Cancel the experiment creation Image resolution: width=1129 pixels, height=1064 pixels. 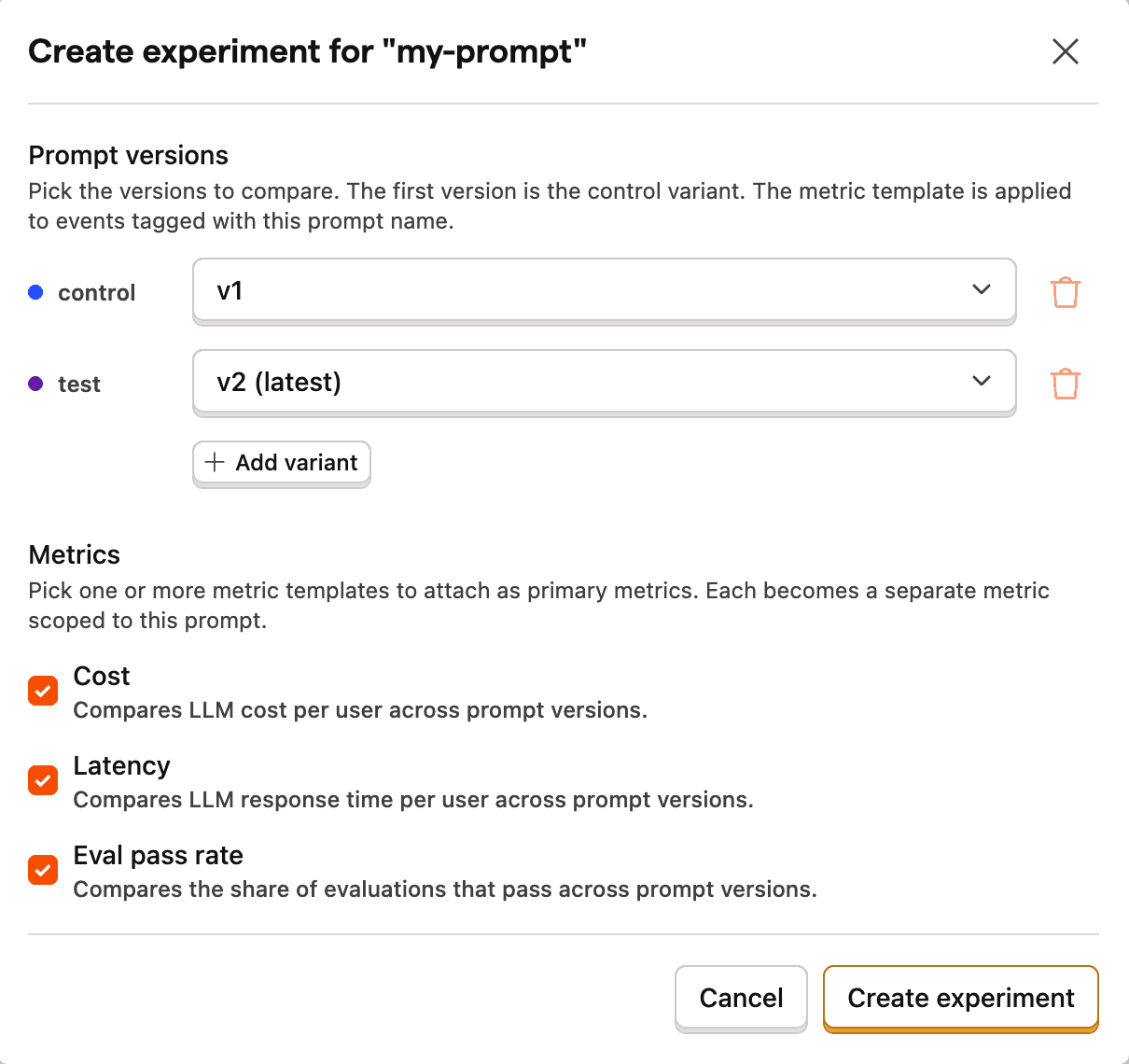(741, 998)
